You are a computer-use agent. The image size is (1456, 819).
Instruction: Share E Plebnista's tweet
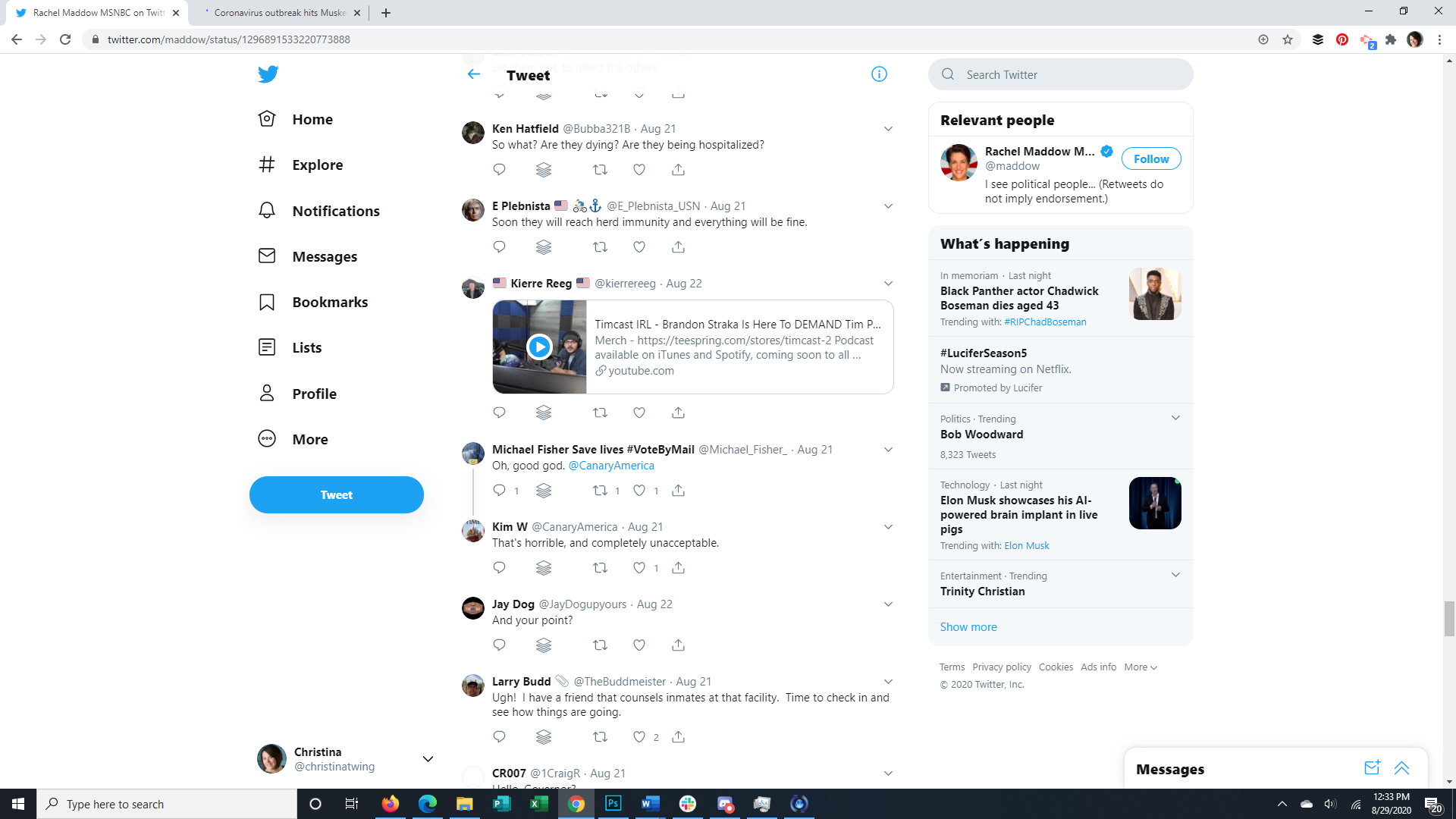pos(678,247)
